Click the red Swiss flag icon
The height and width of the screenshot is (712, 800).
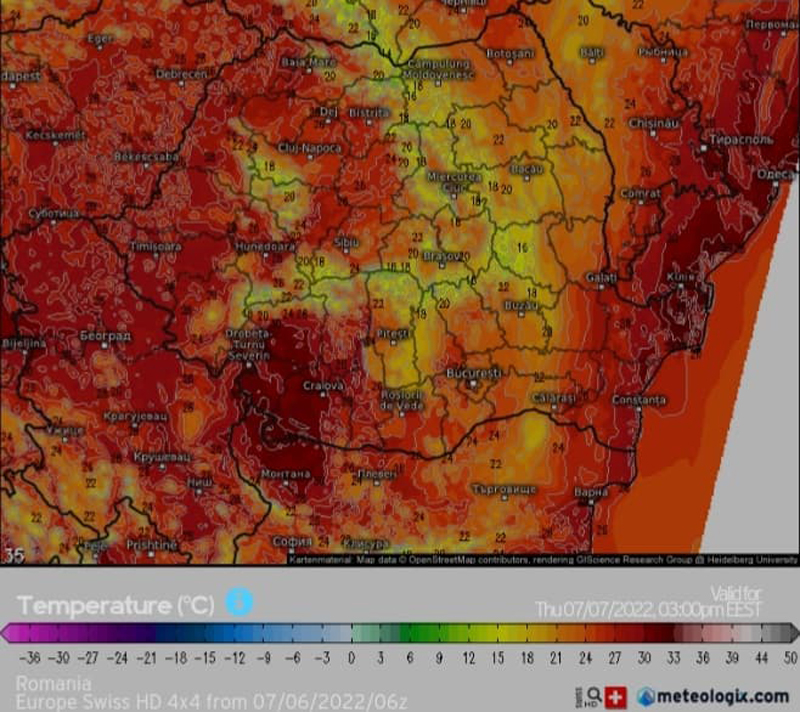coord(616,696)
